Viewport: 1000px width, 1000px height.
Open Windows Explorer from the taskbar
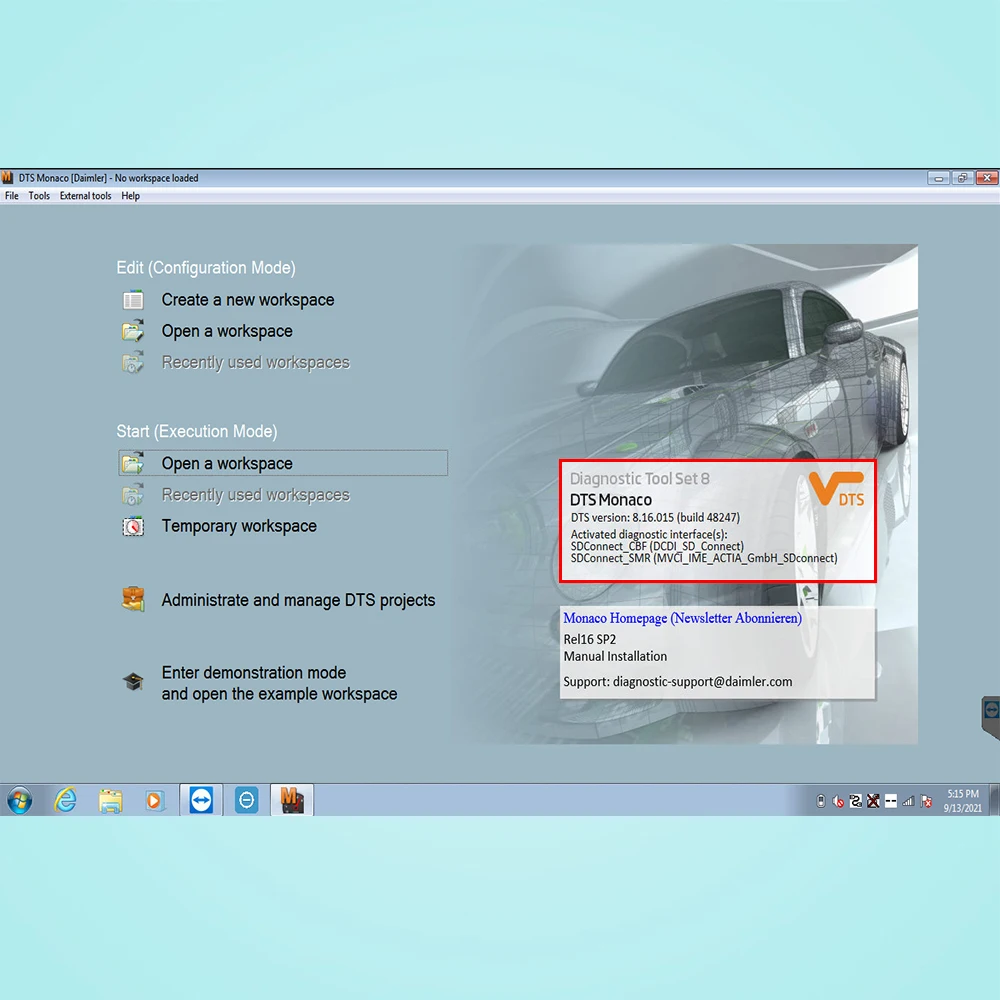point(110,800)
